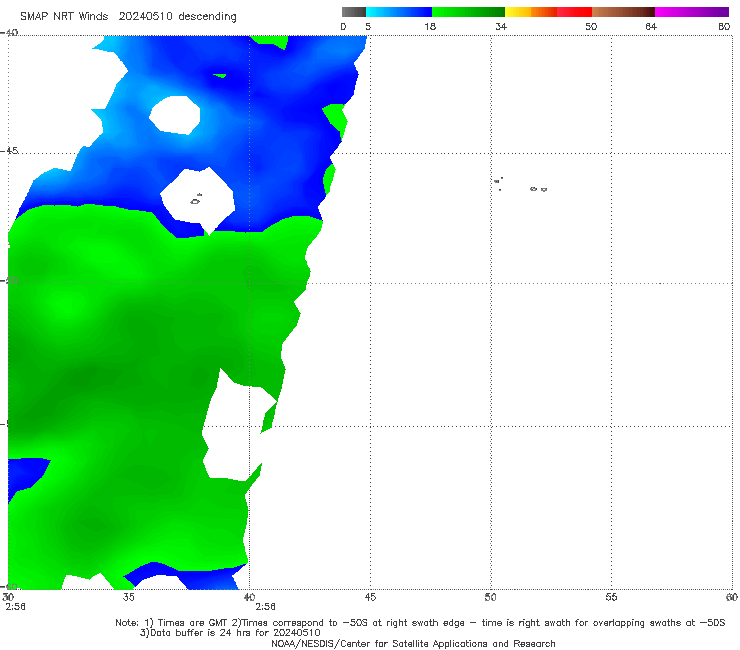Screen dimensions: 740x650
Task: Click the color bar label '5'
Action: coord(368,26)
